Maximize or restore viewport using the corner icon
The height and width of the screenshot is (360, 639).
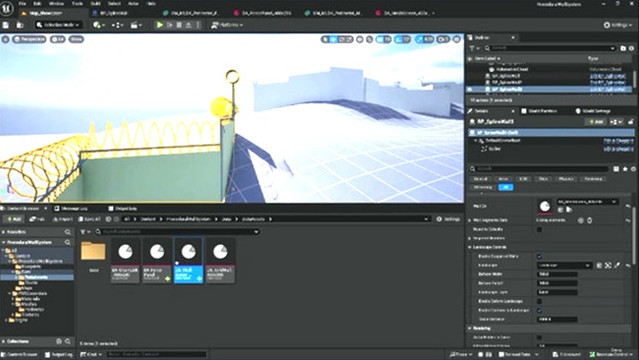pos(457,40)
